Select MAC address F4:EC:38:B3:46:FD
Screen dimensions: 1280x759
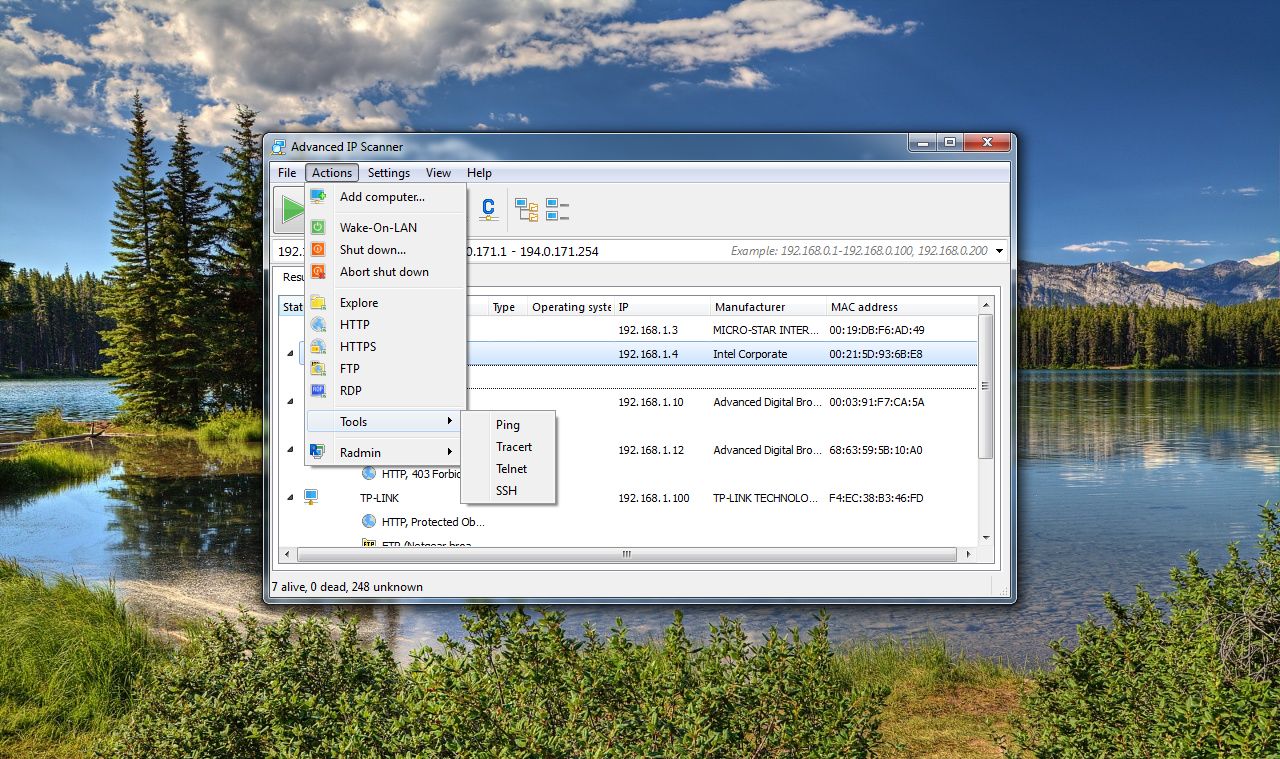point(876,498)
